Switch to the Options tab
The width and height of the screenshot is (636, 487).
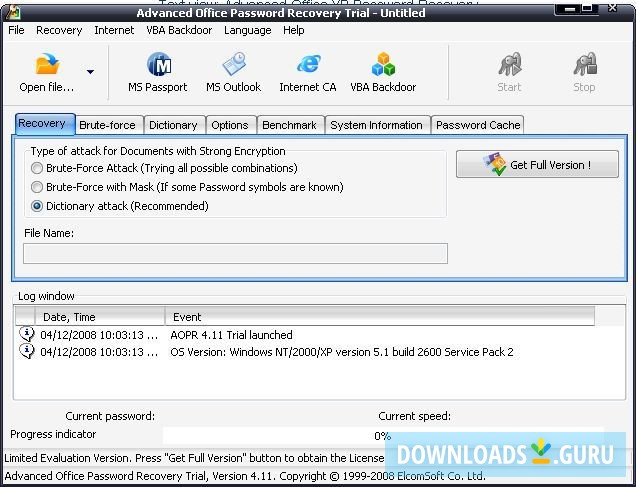click(x=231, y=125)
